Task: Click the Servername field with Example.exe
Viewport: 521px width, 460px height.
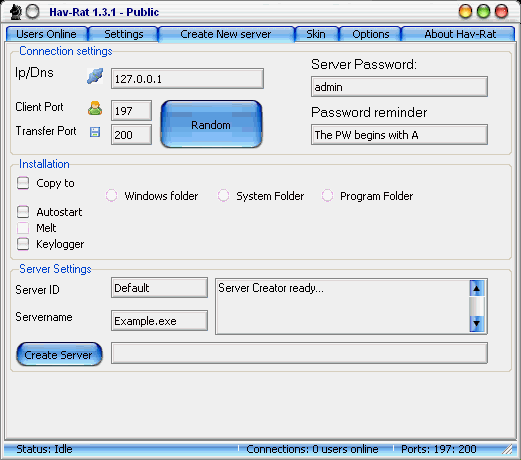Action: coord(159,321)
